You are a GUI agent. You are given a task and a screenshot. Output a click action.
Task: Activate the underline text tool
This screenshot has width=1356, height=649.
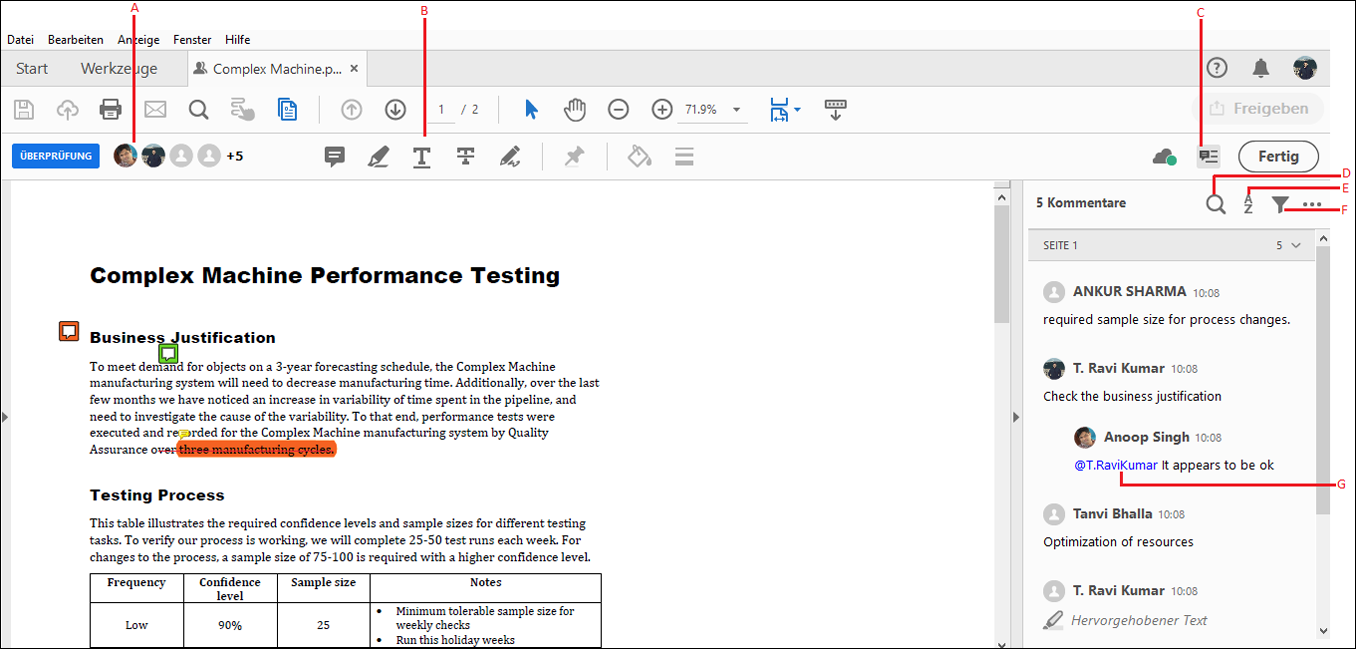421,156
